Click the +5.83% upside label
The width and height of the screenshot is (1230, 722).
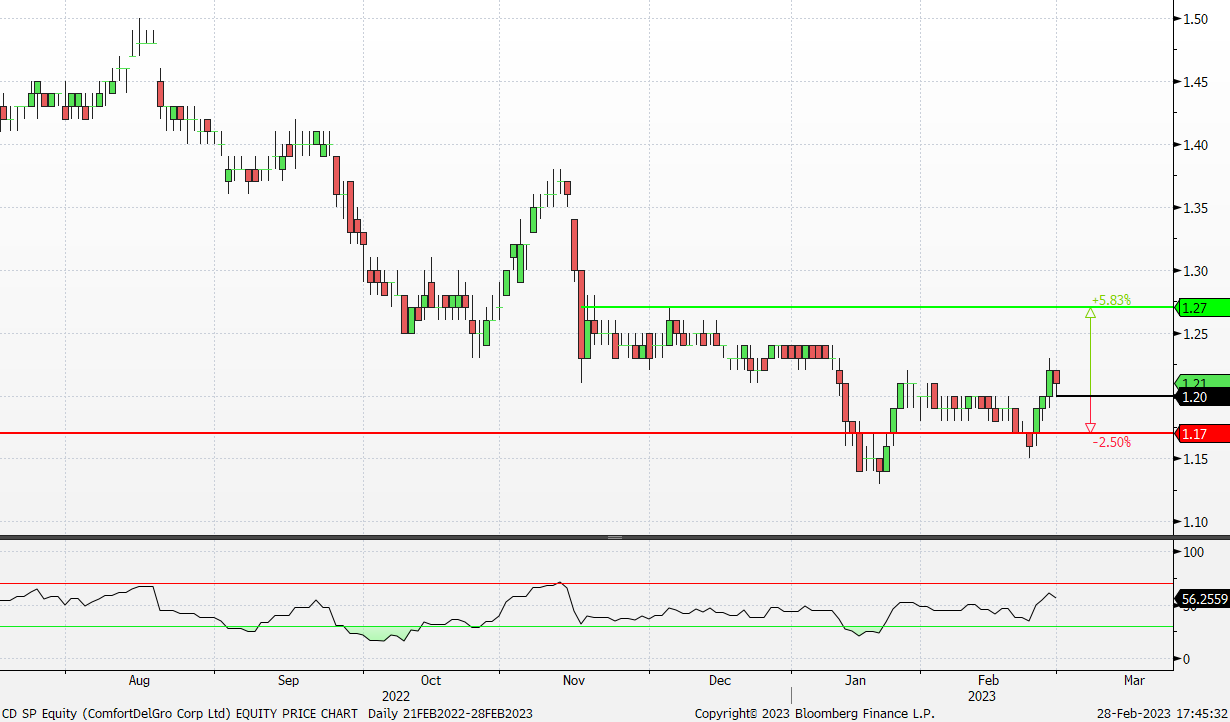(1111, 299)
